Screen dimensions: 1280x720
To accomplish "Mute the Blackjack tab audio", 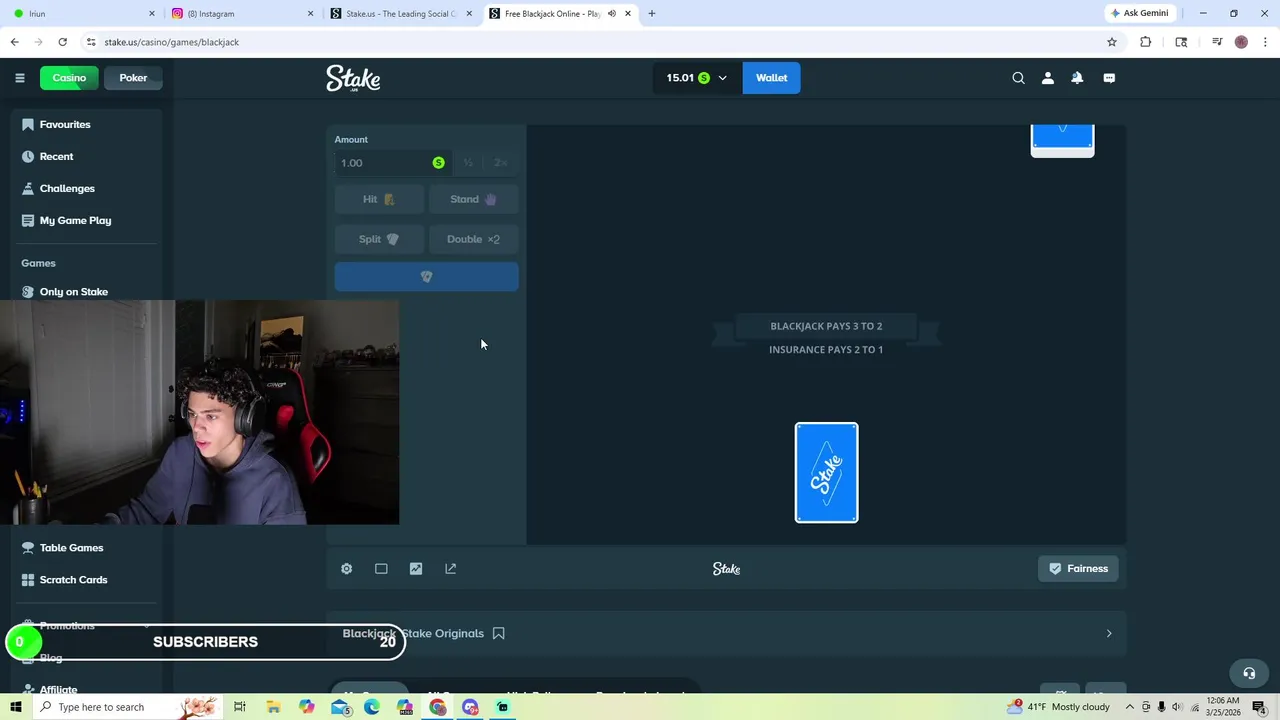I will (x=611, y=14).
